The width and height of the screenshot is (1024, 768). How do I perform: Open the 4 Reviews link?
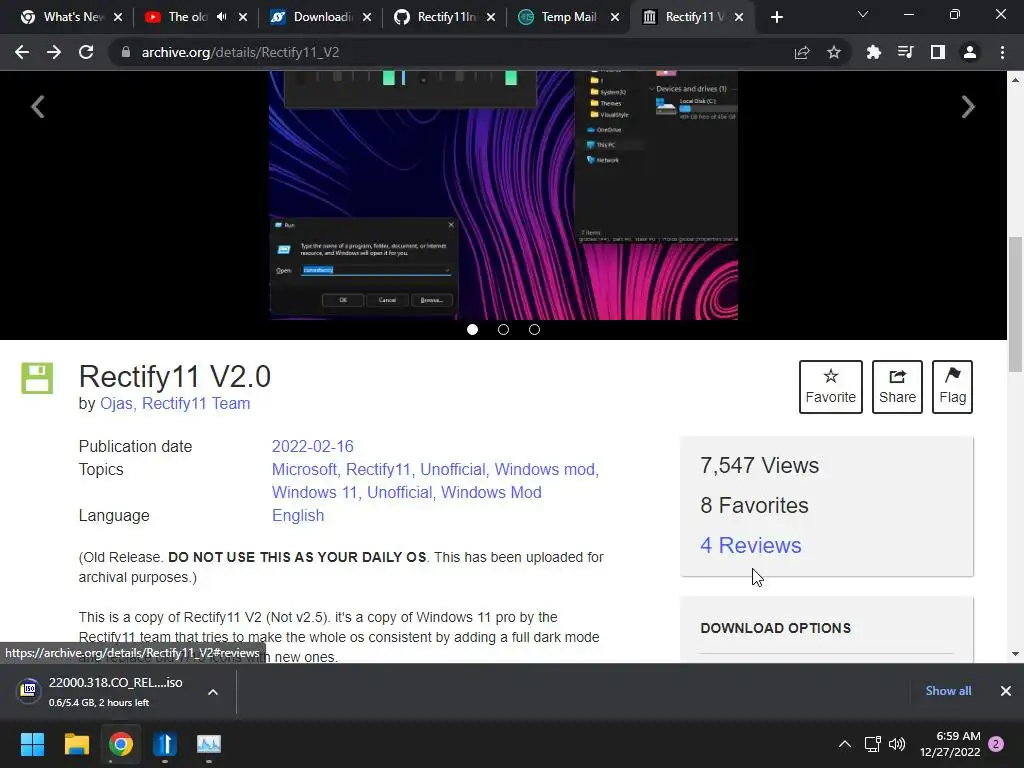750,545
